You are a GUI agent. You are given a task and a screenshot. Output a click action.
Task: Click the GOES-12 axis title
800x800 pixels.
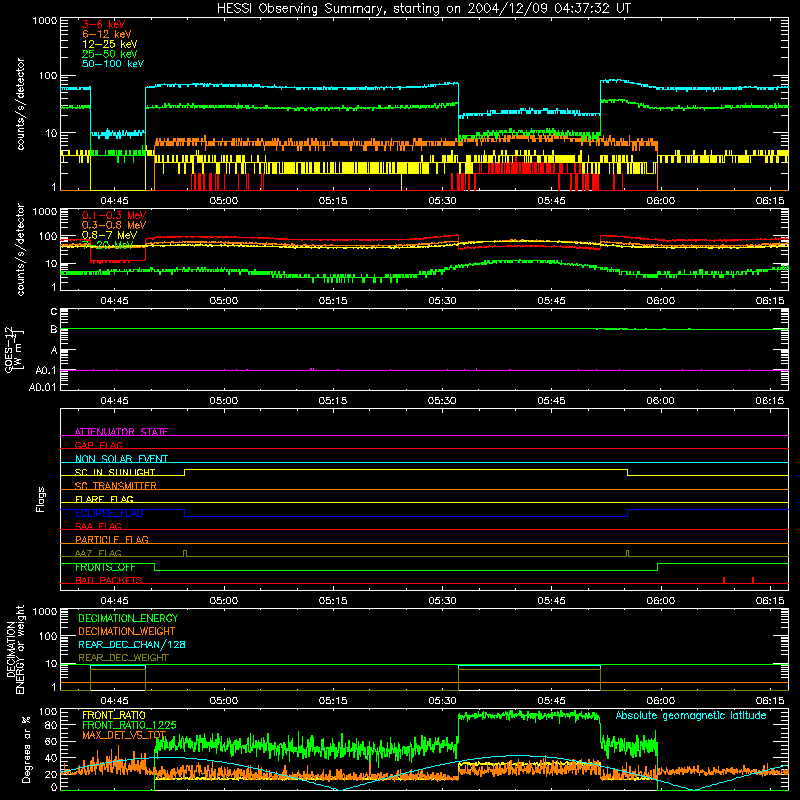click(x=13, y=349)
